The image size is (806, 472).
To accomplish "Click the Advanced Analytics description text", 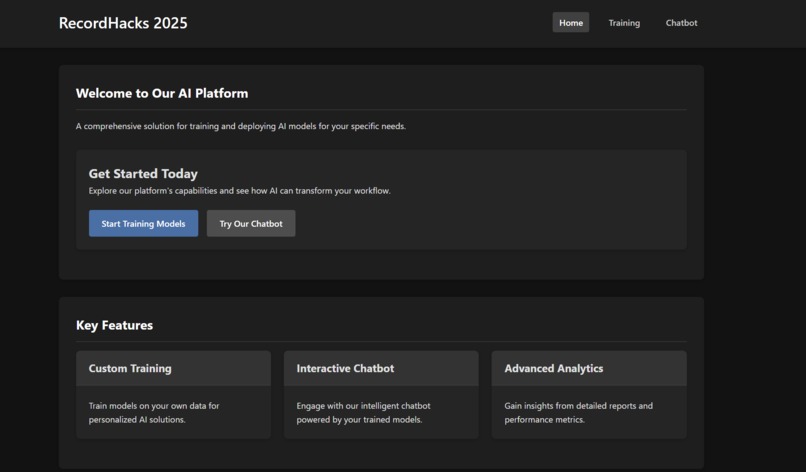I will click(578, 413).
